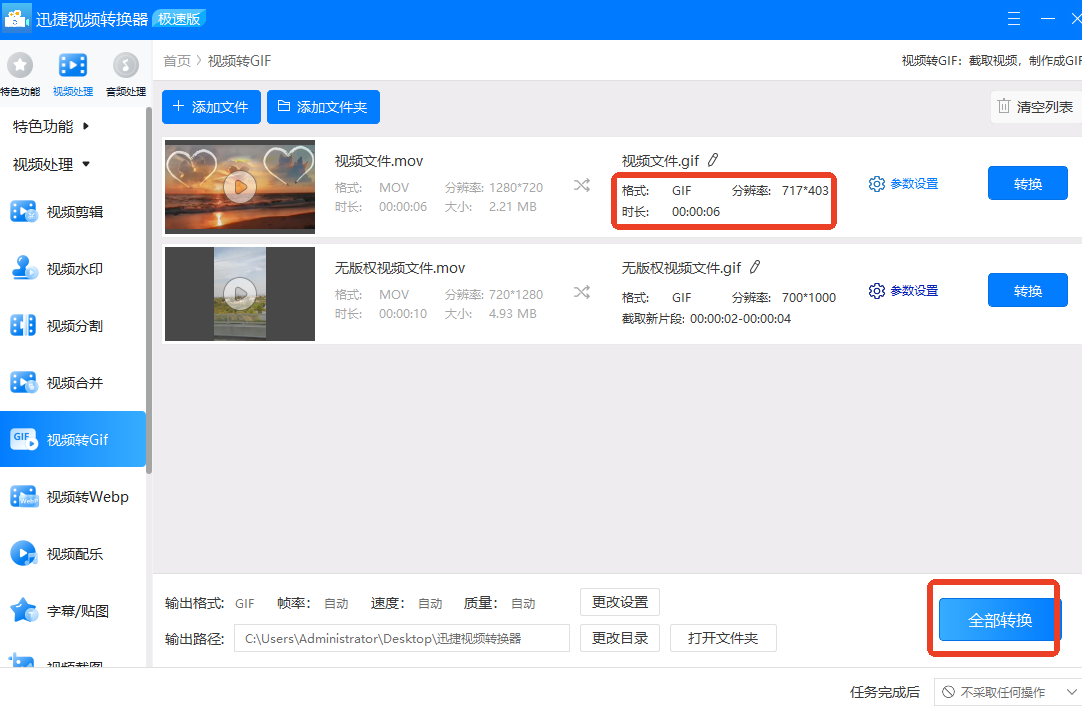Rename 视频文件.gif with the pencil icon
1082x710 pixels.
(713, 160)
